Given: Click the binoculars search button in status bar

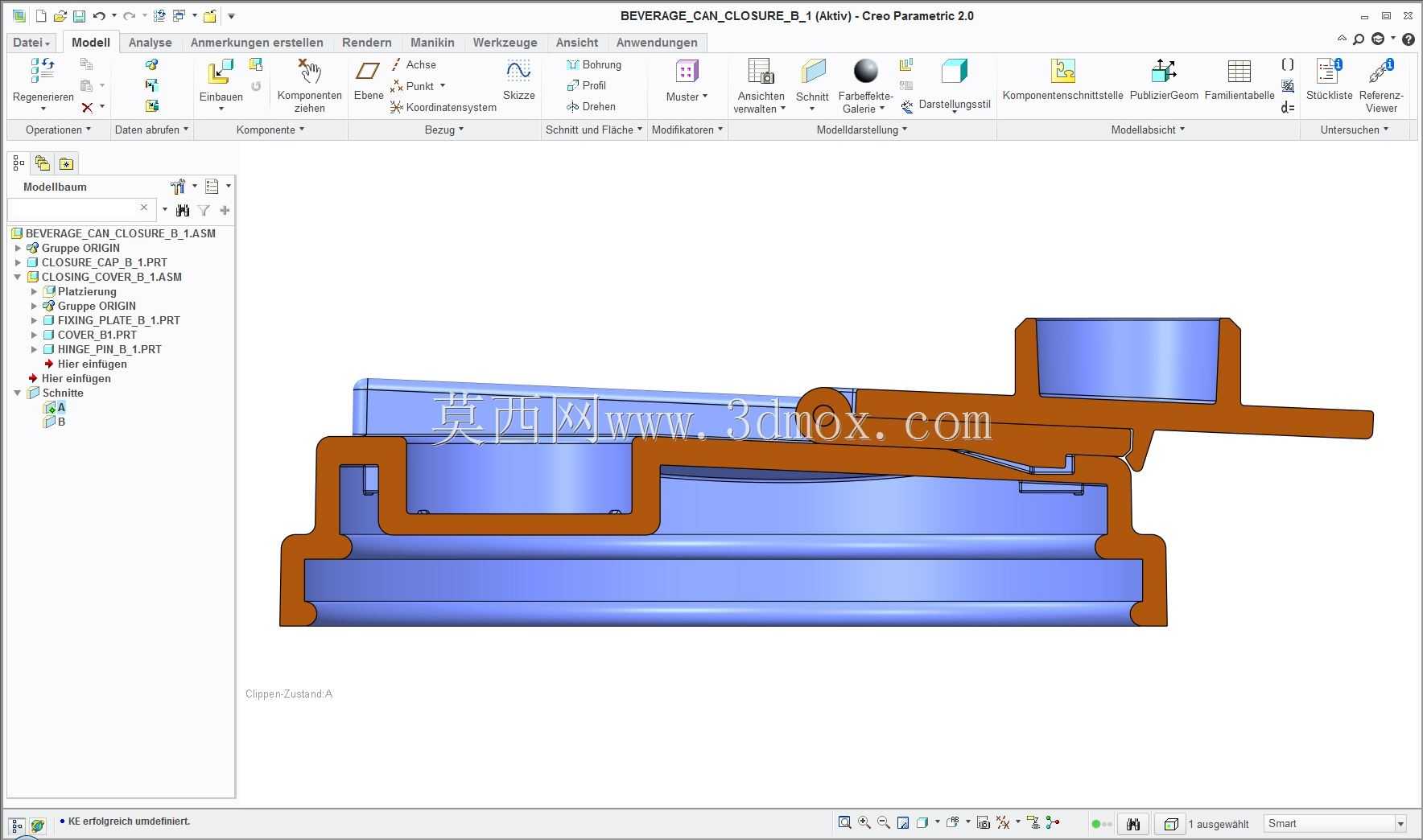Looking at the screenshot, I should (1133, 824).
